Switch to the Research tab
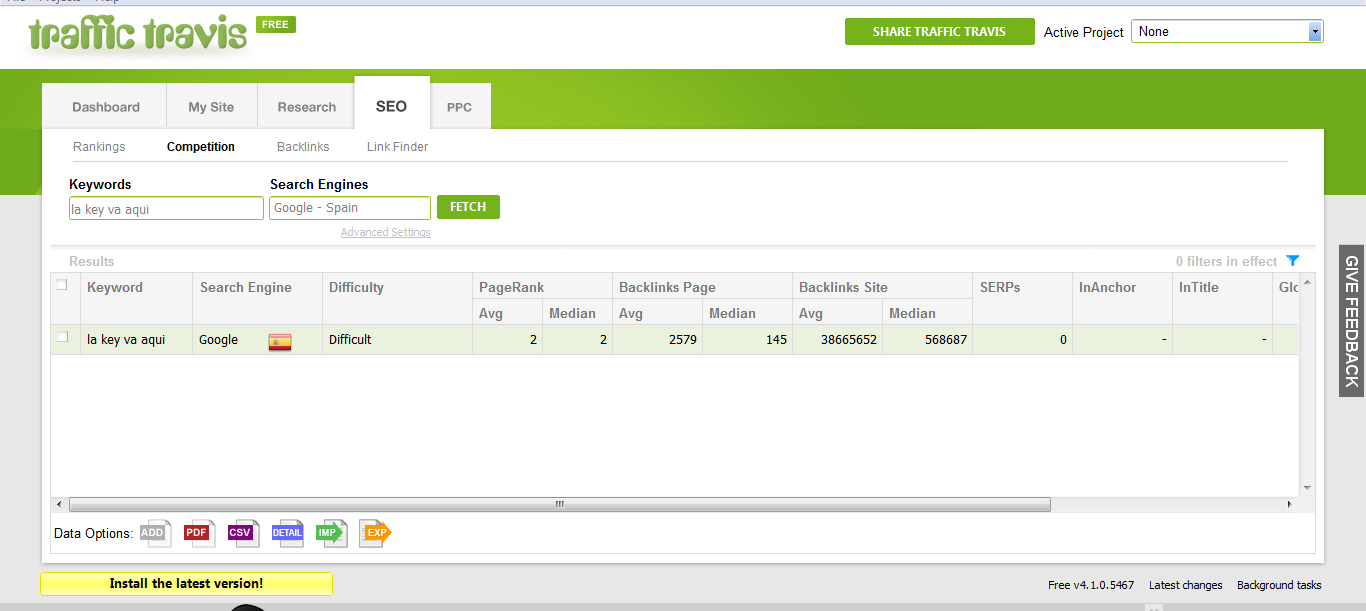 pyautogui.click(x=307, y=107)
